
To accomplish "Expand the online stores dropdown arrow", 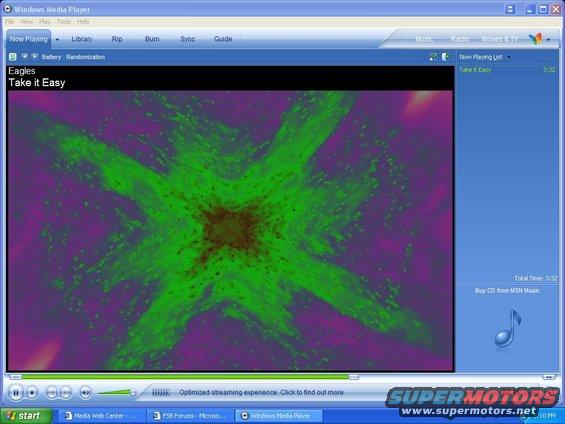I will click(548, 40).
